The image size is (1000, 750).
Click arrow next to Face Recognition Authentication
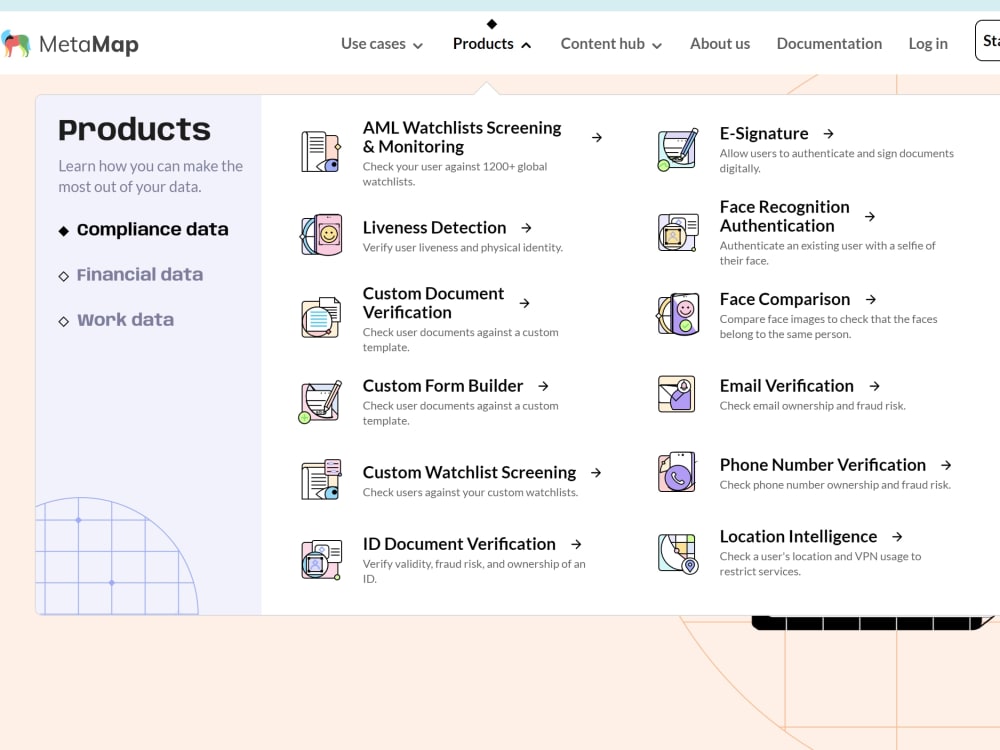870,216
